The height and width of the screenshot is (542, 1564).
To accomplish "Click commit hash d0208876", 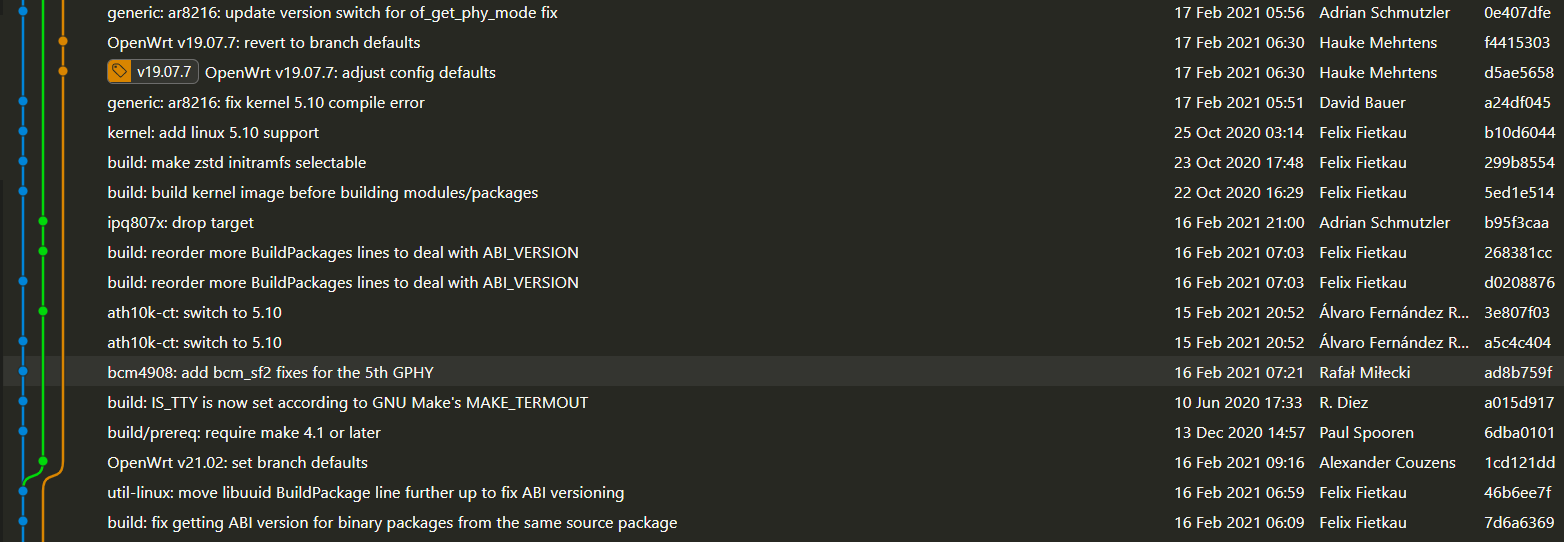I will coord(1518,282).
